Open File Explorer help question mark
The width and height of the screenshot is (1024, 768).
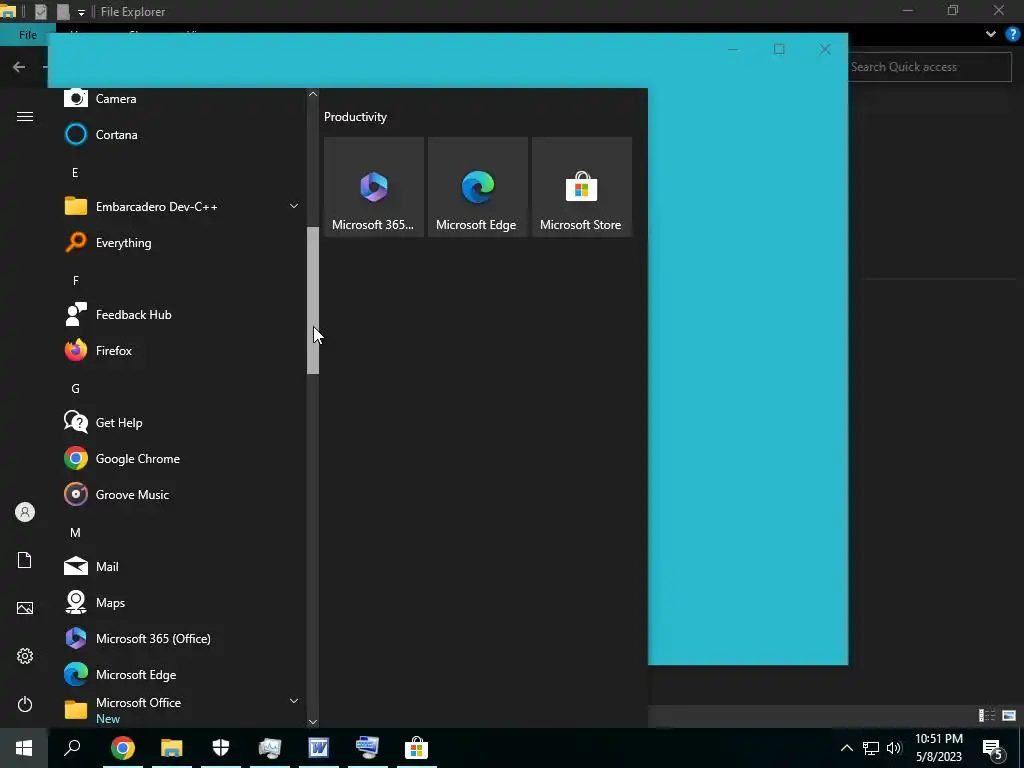click(1013, 34)
